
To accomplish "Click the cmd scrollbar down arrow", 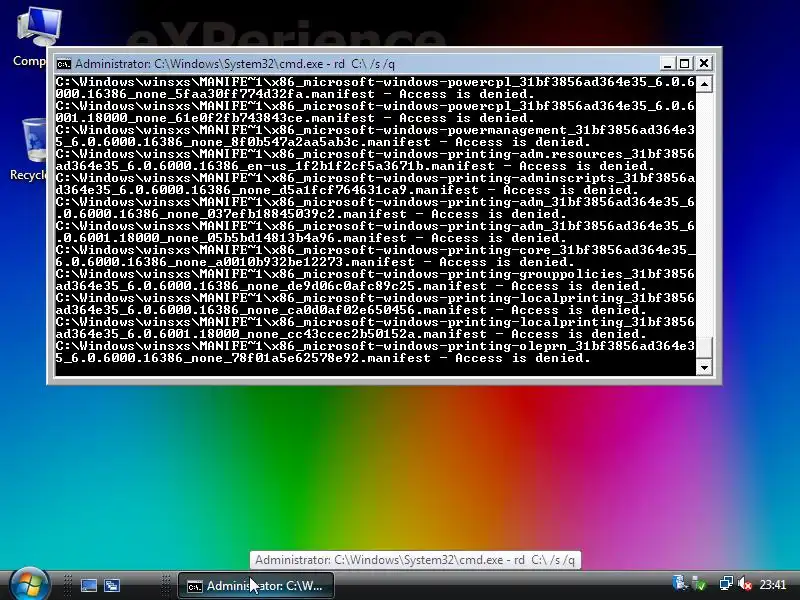I will coord(704,367).
